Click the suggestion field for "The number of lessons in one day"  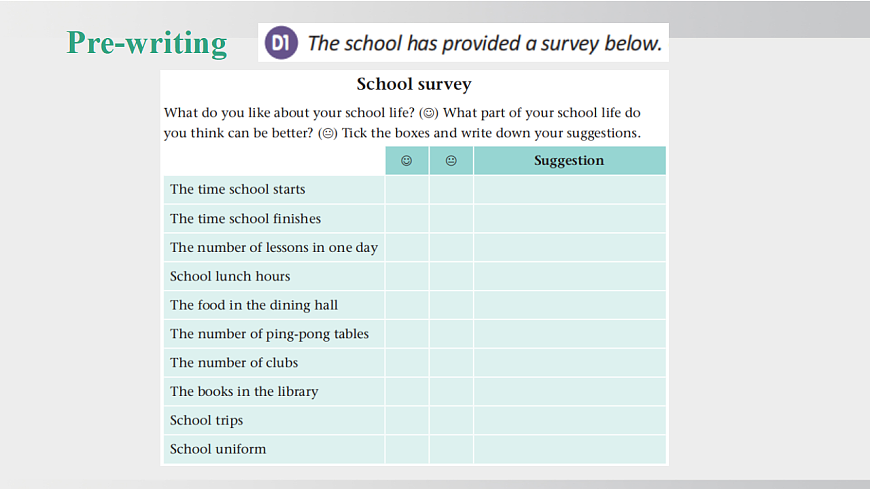coord(569,247)
